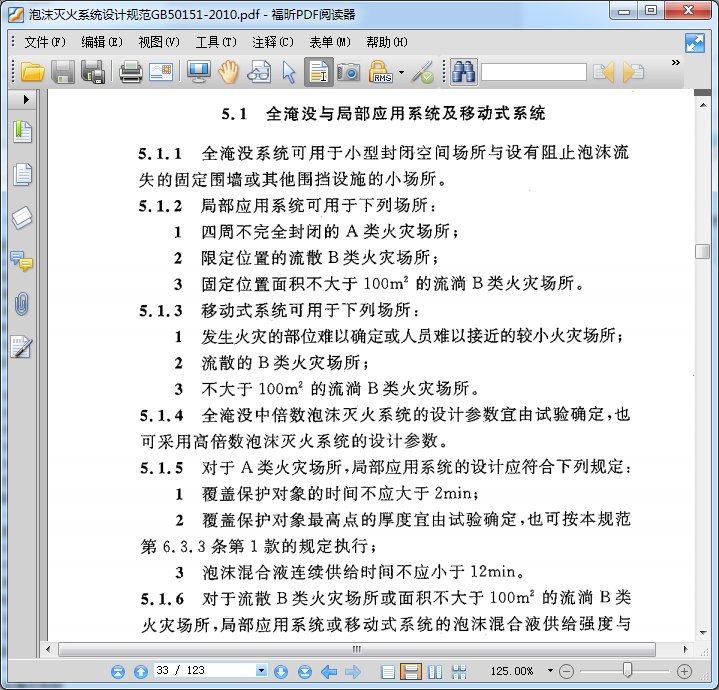
Task: Click the Email envelope icon
Action: point(160,72)
